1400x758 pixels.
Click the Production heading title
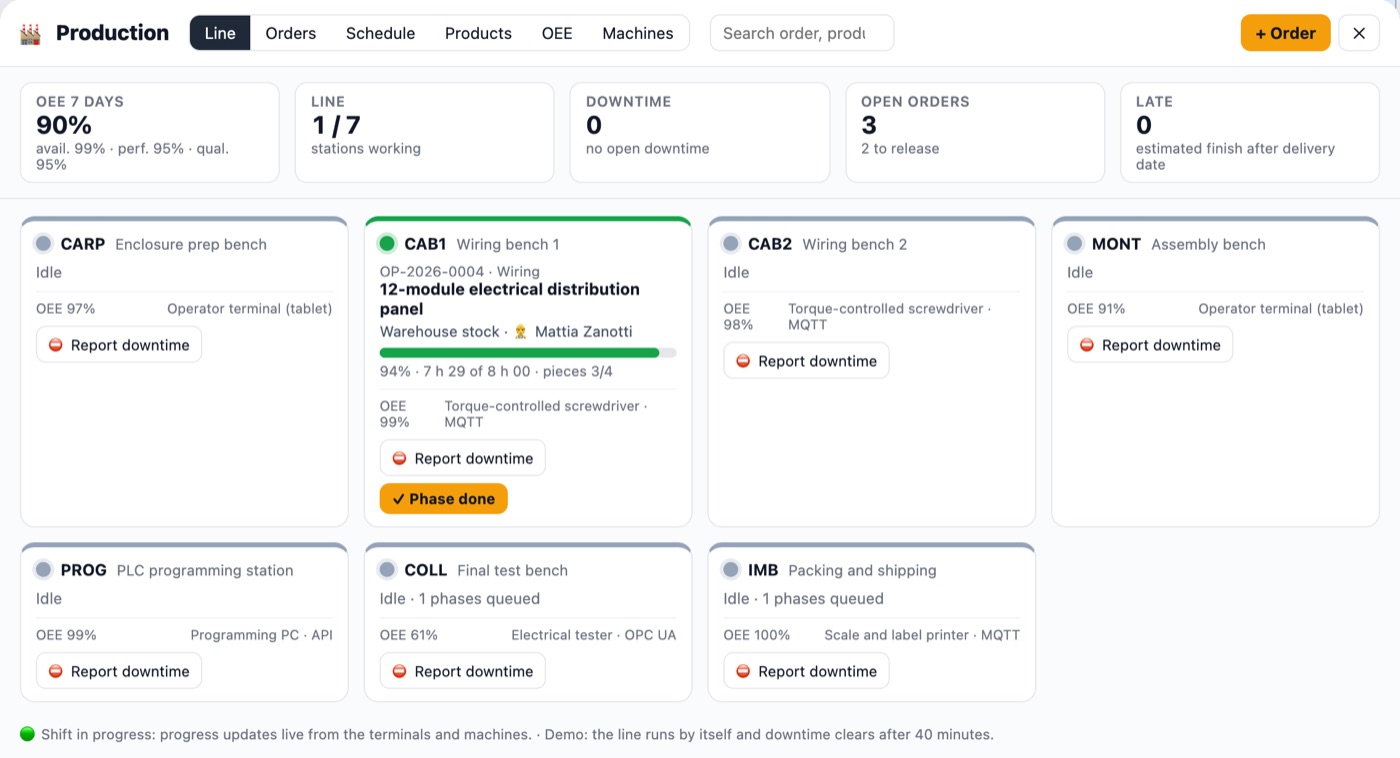112,33
